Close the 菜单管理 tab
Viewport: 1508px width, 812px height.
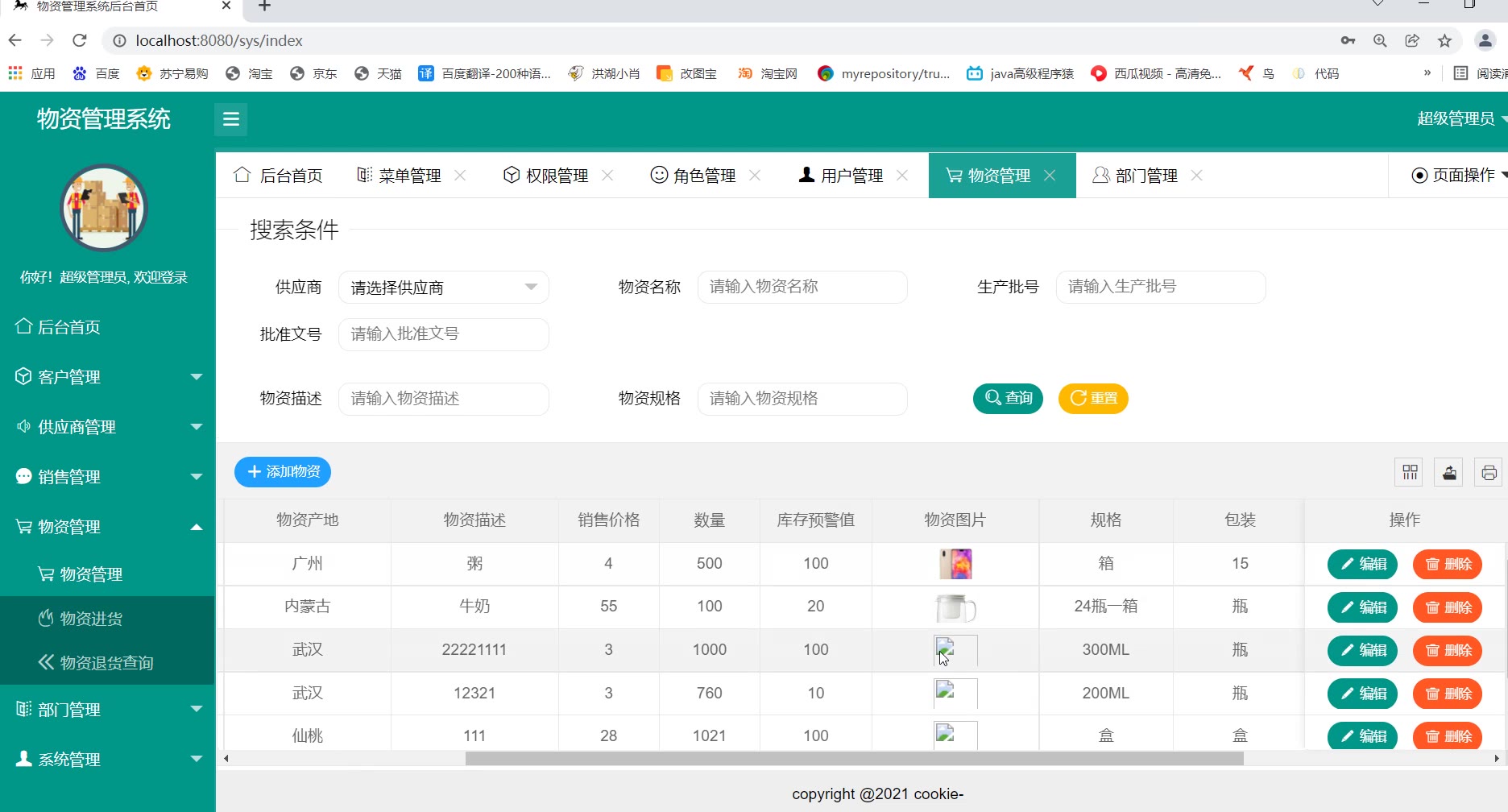tap(460, 176)
